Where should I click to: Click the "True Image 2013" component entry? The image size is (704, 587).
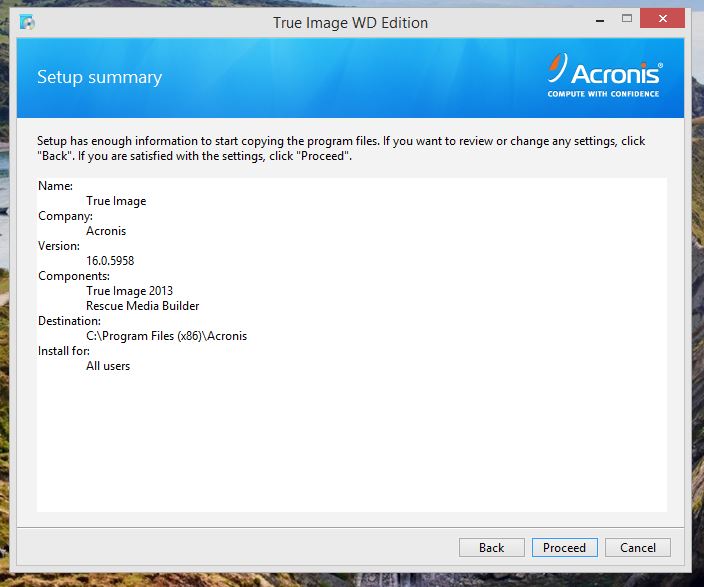point(129,291)
